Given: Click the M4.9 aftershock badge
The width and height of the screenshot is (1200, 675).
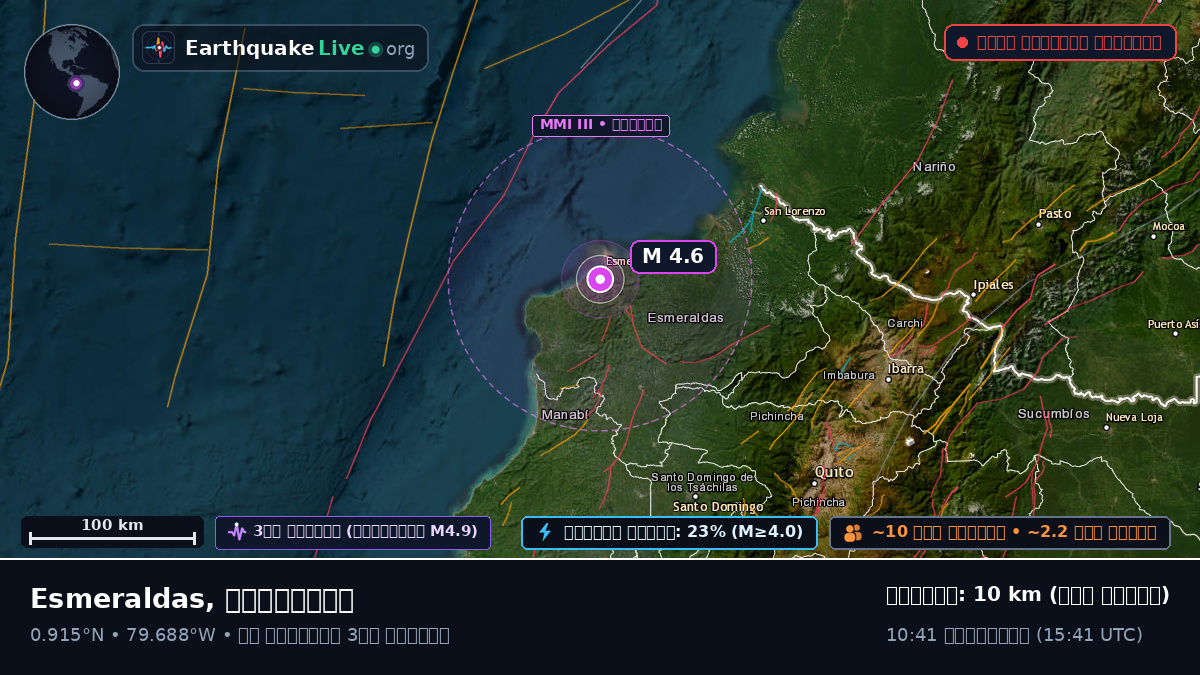Looking at the screenshot, I should tap(353, 533).
